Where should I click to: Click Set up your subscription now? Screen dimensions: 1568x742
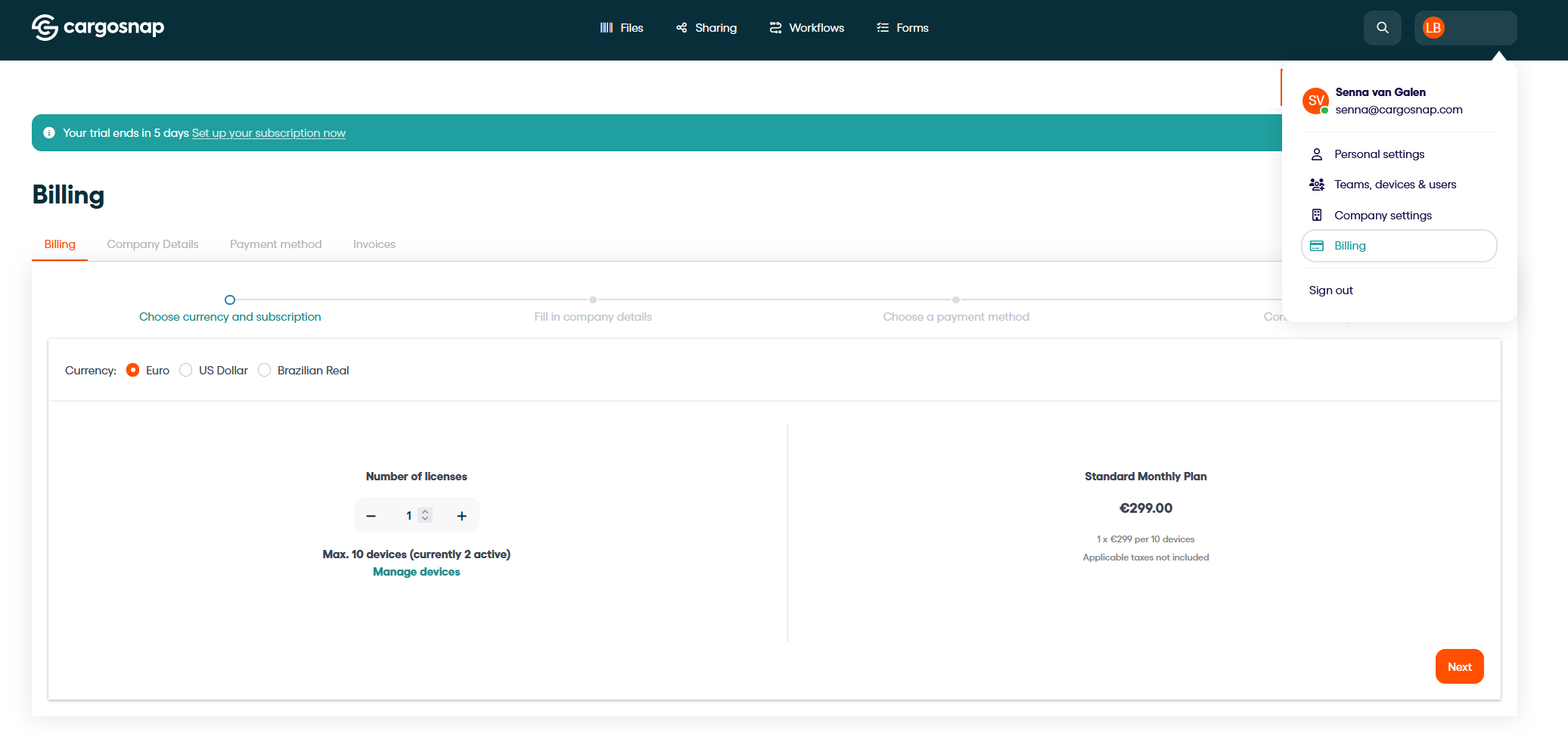click(269, 133)
